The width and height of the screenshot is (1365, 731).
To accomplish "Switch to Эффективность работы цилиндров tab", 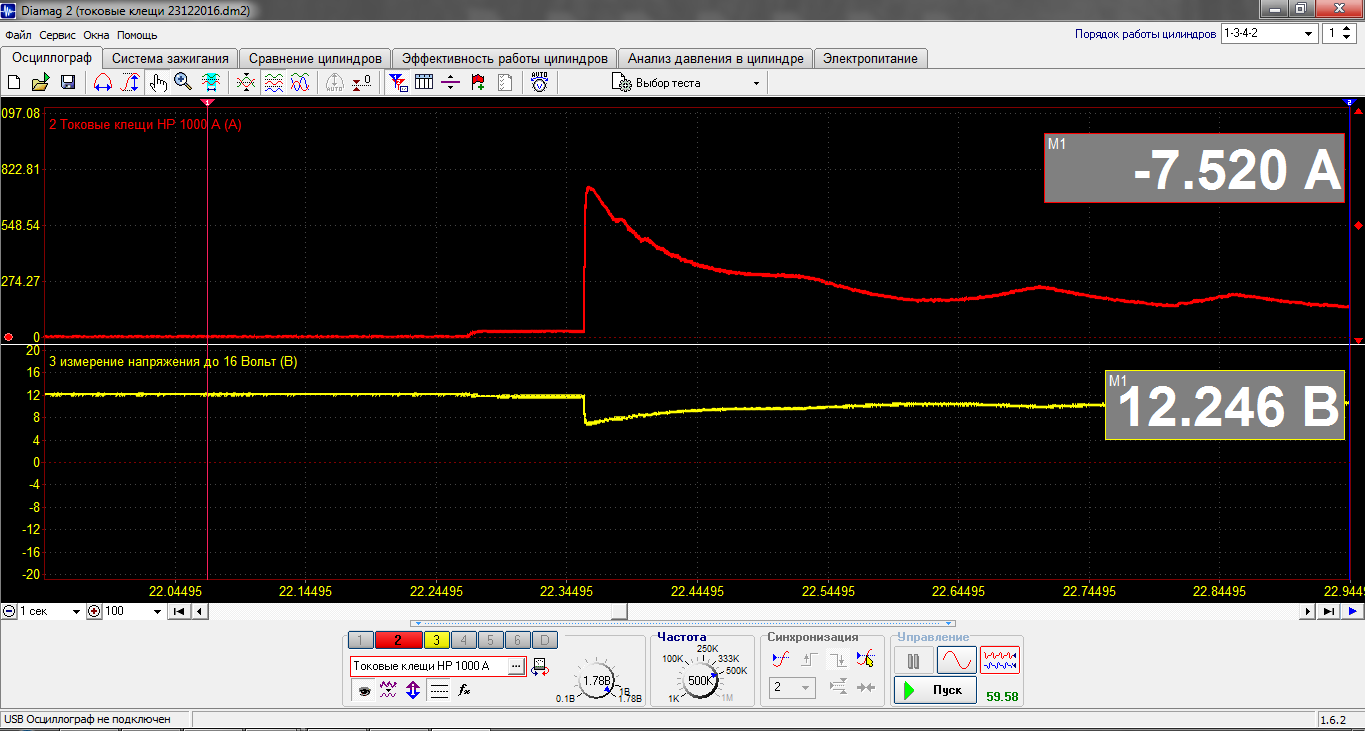I will tap(504, 59).
